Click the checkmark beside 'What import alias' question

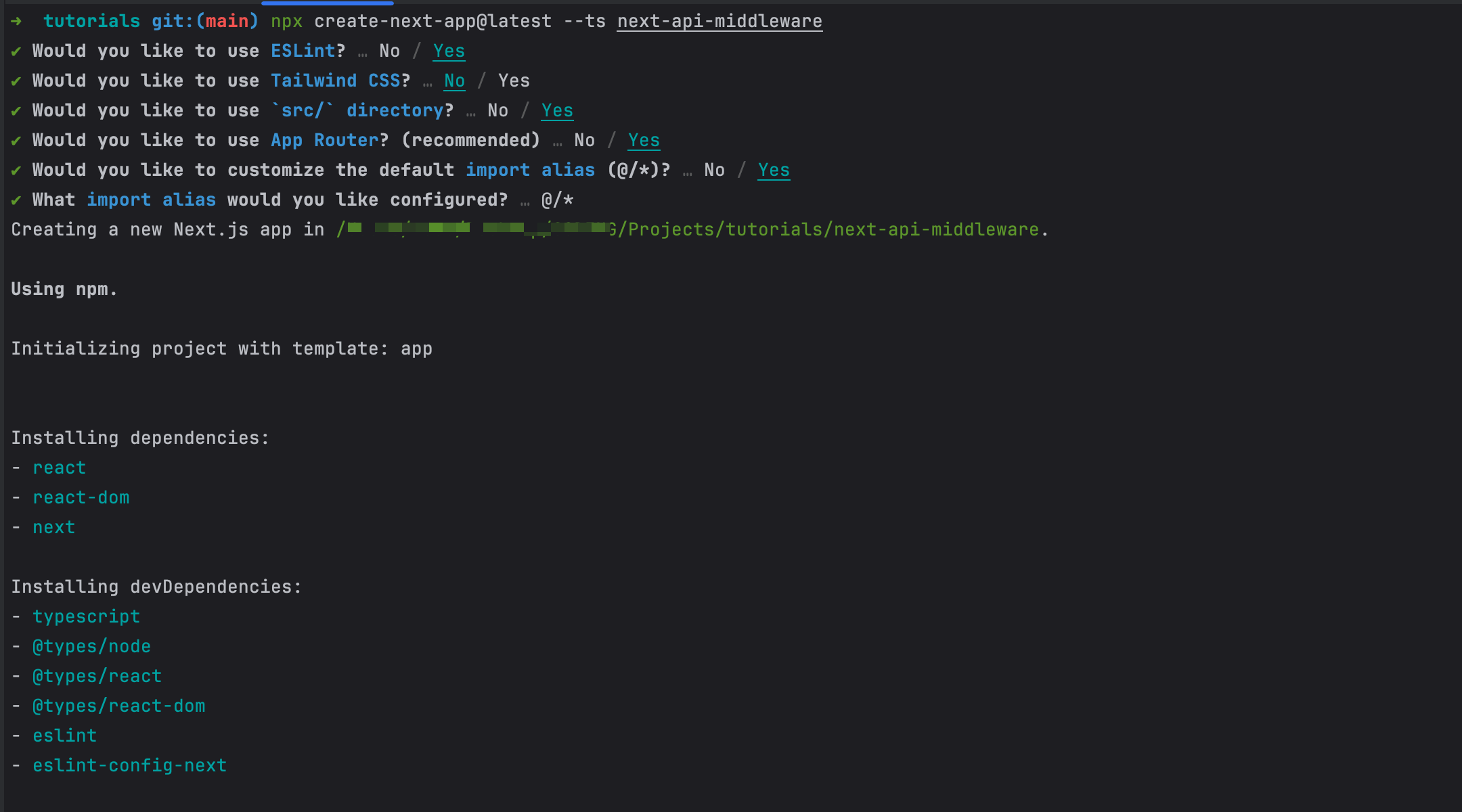[16, 200]
